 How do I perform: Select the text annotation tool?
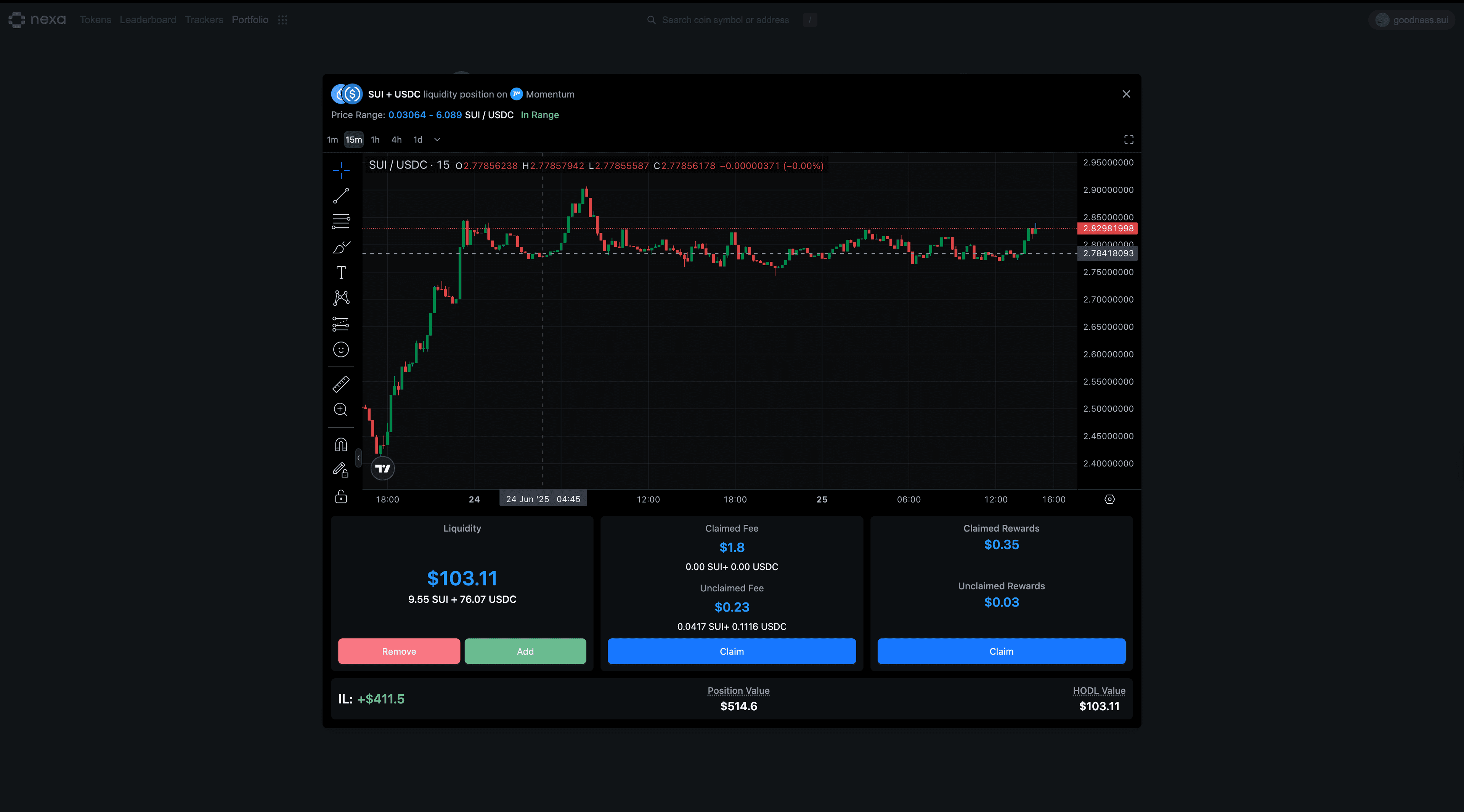[341, 272]
